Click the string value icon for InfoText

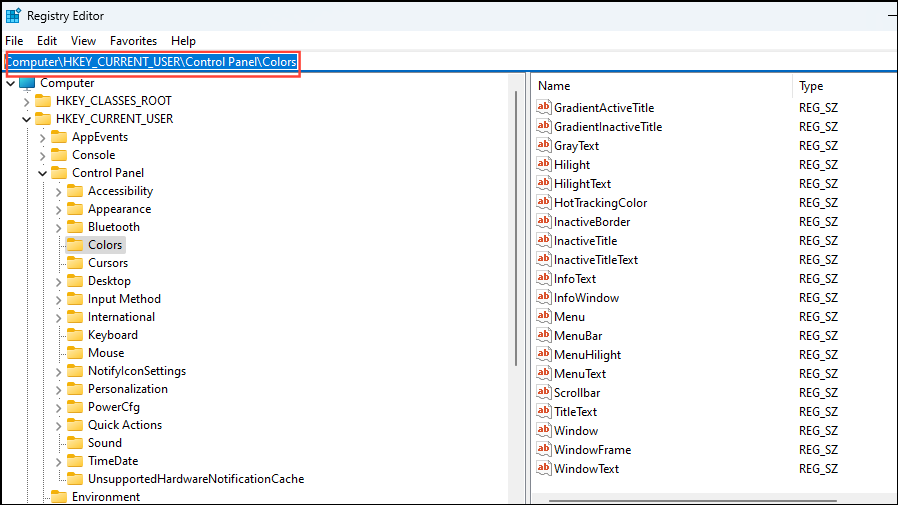543,278
